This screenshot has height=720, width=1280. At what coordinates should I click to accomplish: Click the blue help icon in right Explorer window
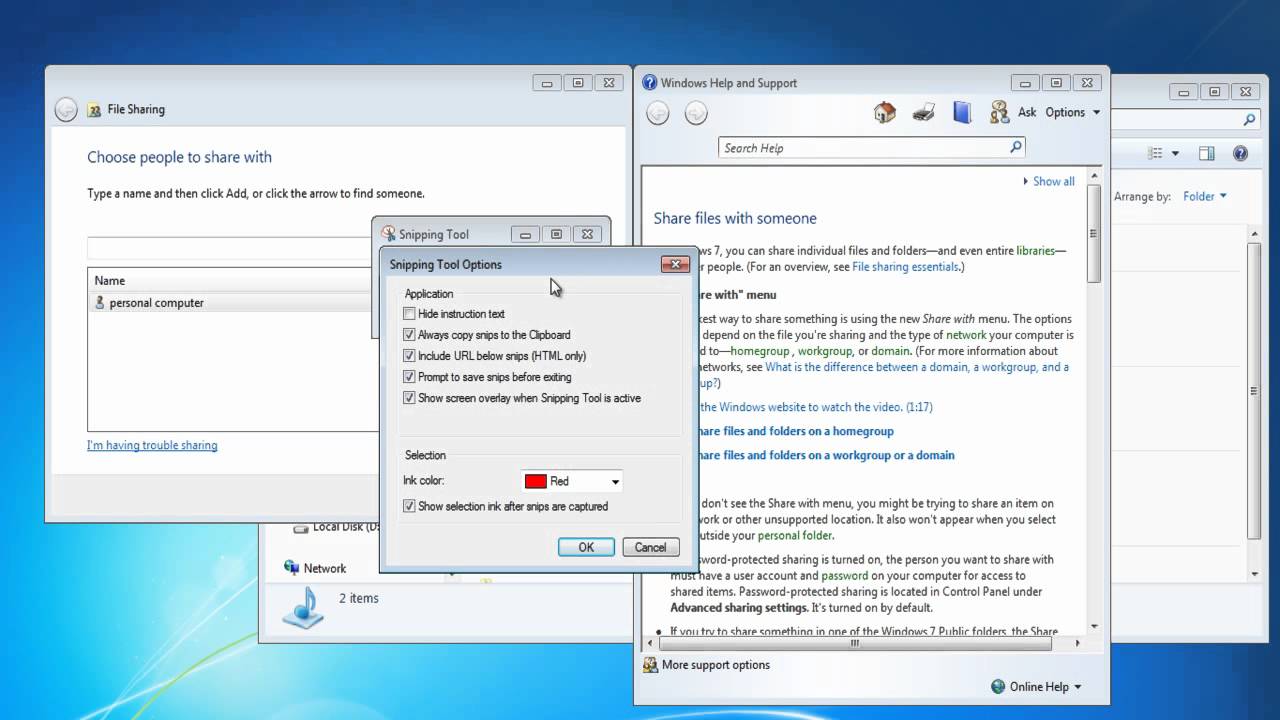1241,153
